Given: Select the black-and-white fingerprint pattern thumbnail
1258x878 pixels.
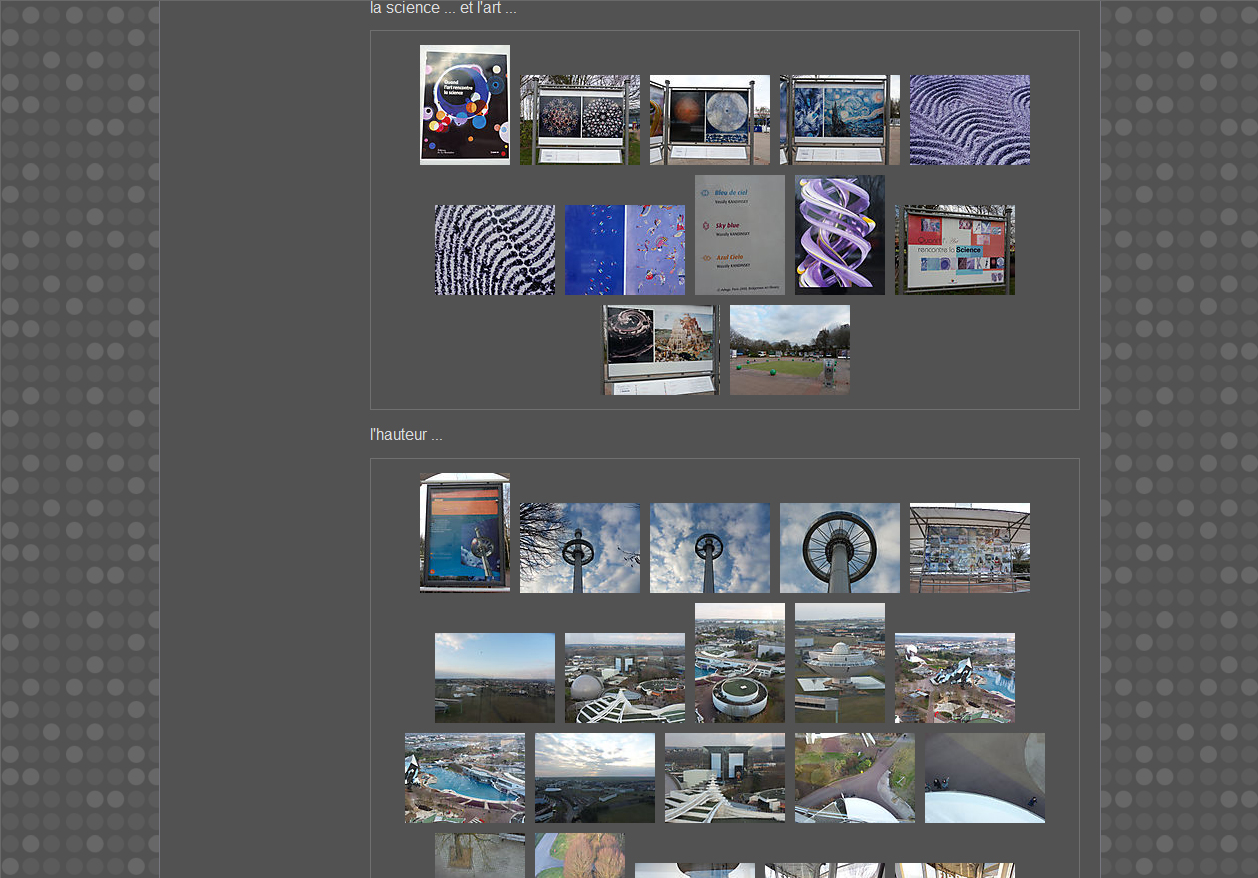Looking at the screenshot, I should (x=494, y=250).
